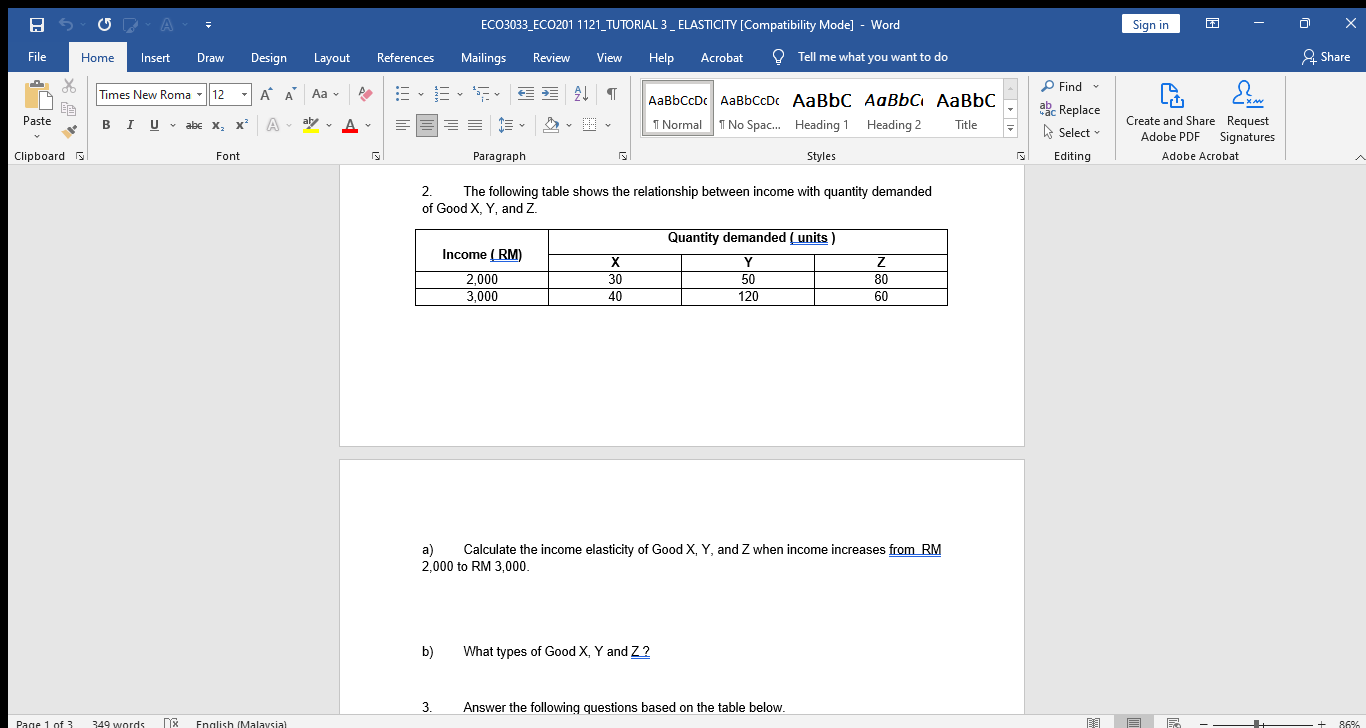This screenshot has height=728, width=1366.
Task: Toggle Underline formatting
Action: tap(152, 125)
